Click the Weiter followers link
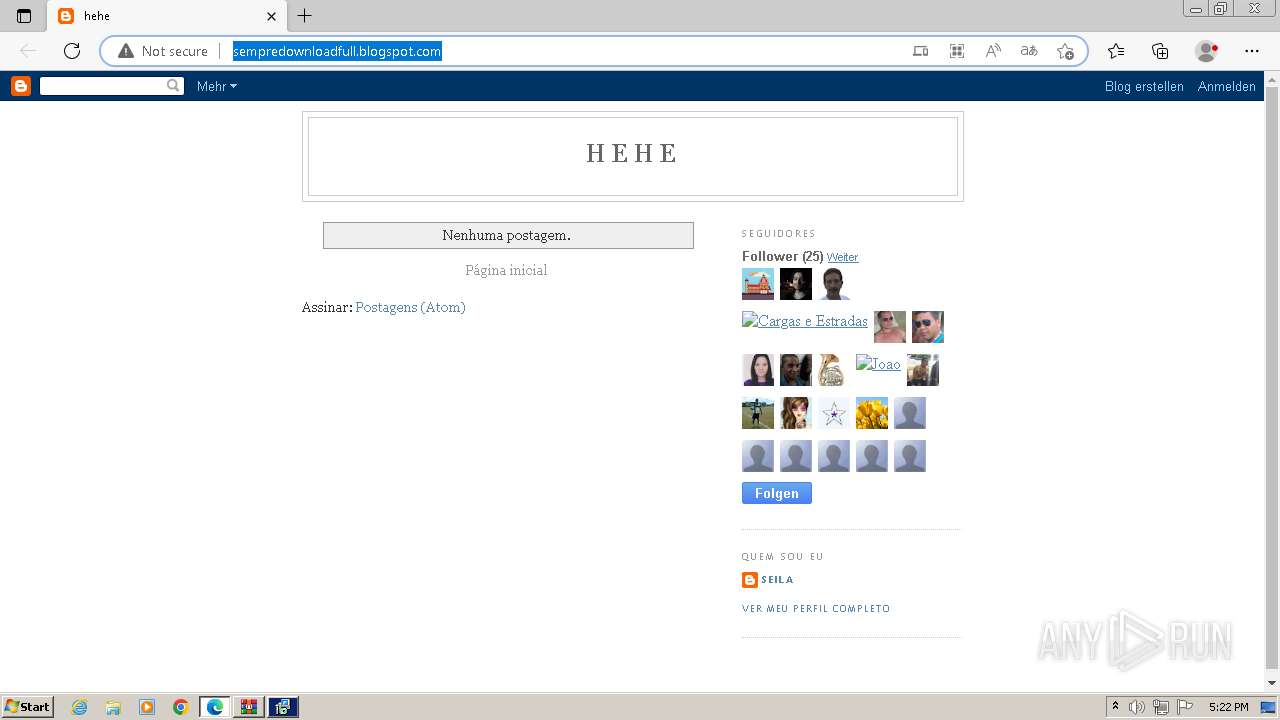1280x720 pixels. coord(842,257)
